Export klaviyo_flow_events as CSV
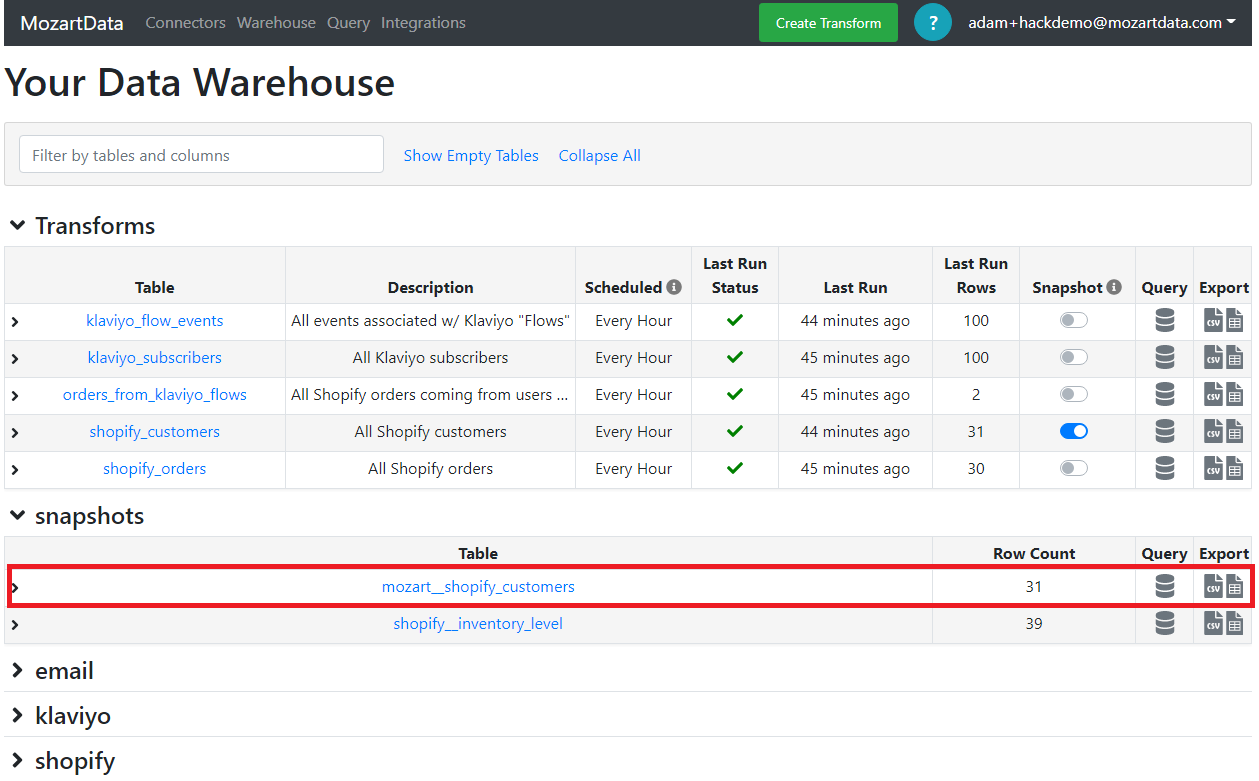This screenshot has height=781, width=1259. pyautogui.click(x=1213, y=321)
